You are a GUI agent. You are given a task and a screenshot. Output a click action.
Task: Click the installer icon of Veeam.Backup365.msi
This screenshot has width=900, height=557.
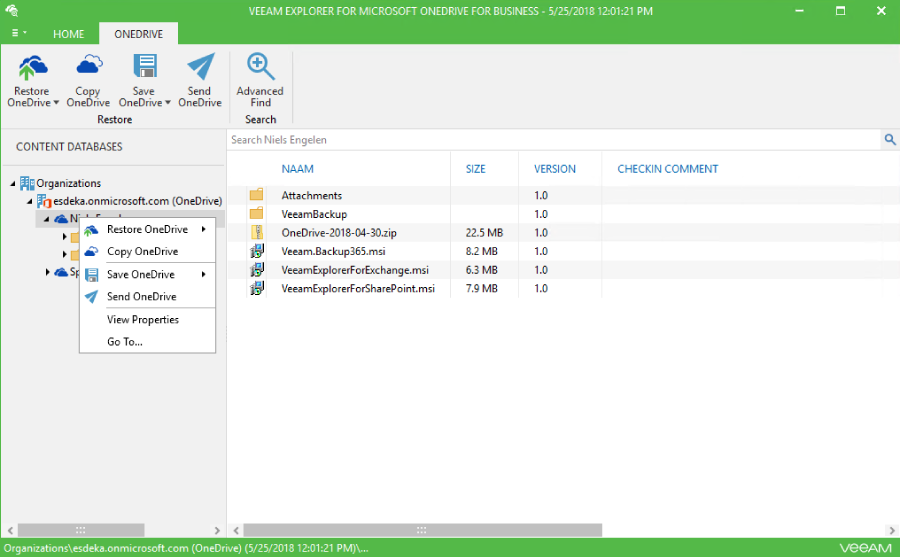257,251
